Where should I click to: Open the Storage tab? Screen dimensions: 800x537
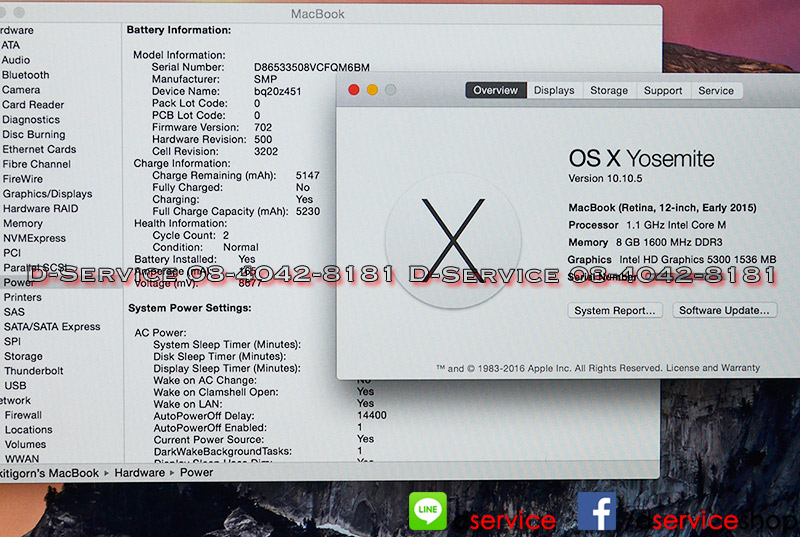(x=609, y=90)
